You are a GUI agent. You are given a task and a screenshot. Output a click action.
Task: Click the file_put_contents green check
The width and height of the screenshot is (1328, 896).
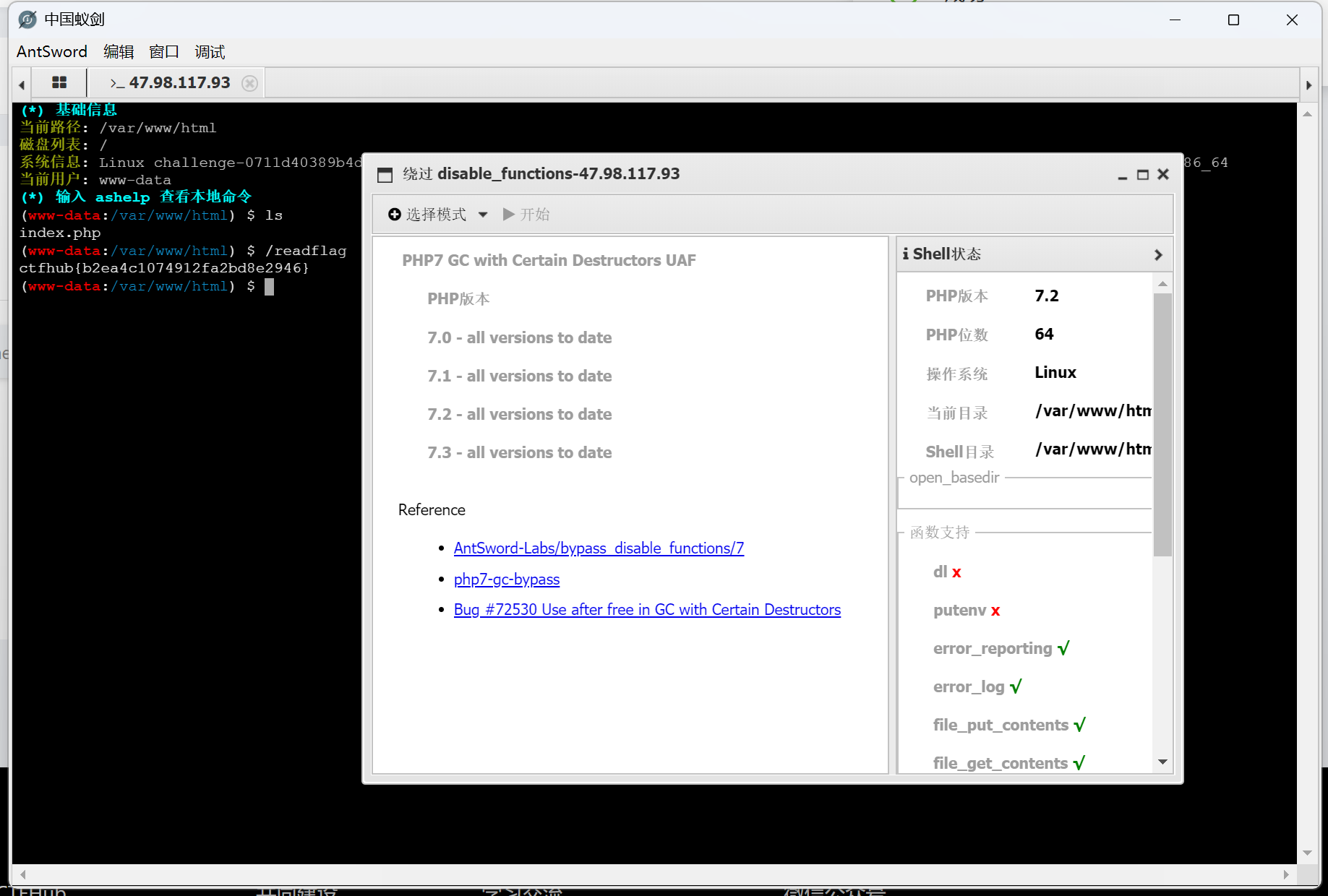[x=1079, y=725]
